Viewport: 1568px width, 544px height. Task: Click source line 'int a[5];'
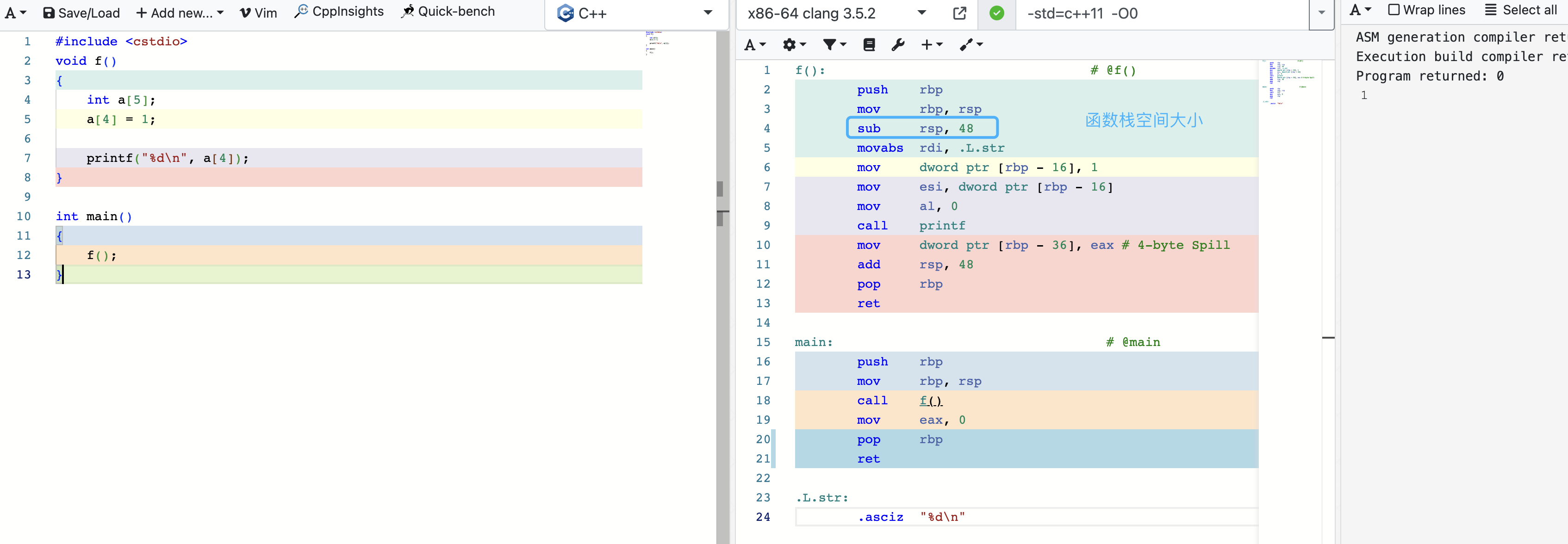click(121, 100)
